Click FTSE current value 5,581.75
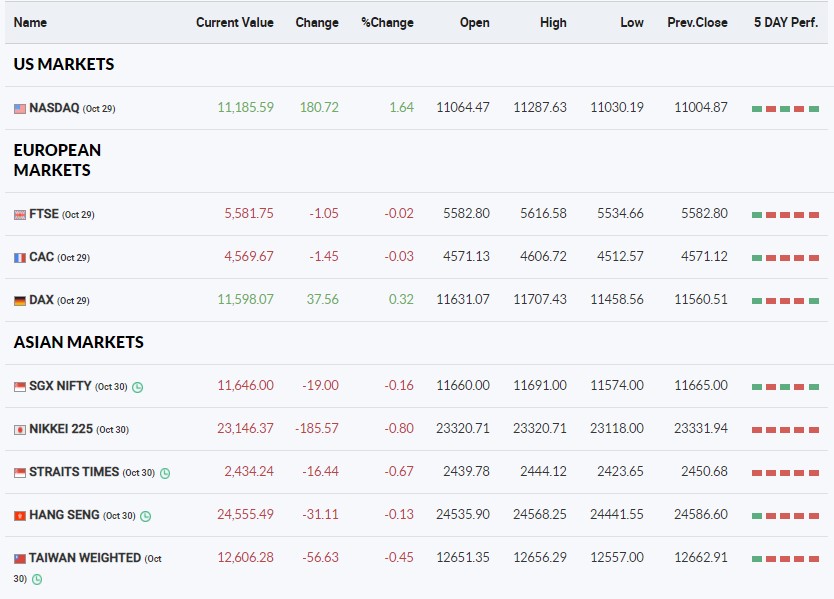834x599 pixels. tap(249, 213)
